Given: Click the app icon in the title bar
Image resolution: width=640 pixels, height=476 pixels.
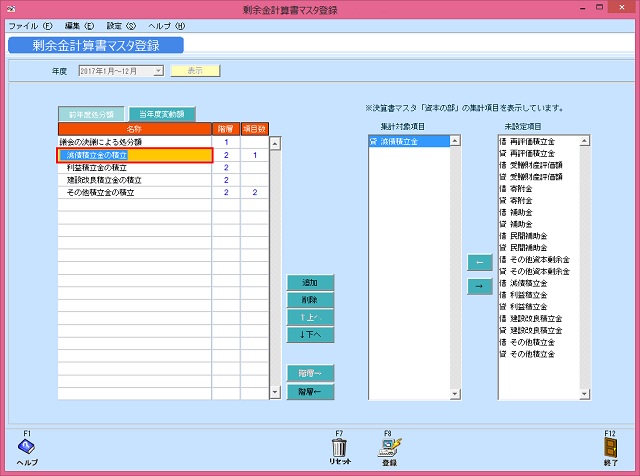Looking at the screenshot, I should coord(11,8).
